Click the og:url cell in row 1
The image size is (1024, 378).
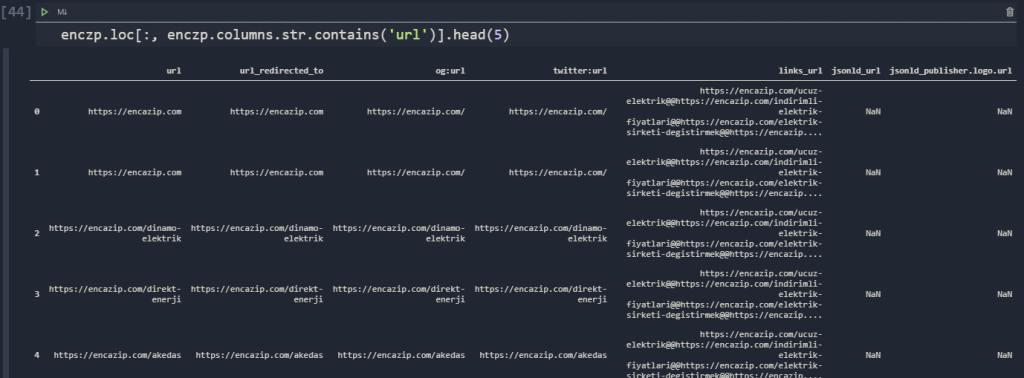tap(416, 172)
